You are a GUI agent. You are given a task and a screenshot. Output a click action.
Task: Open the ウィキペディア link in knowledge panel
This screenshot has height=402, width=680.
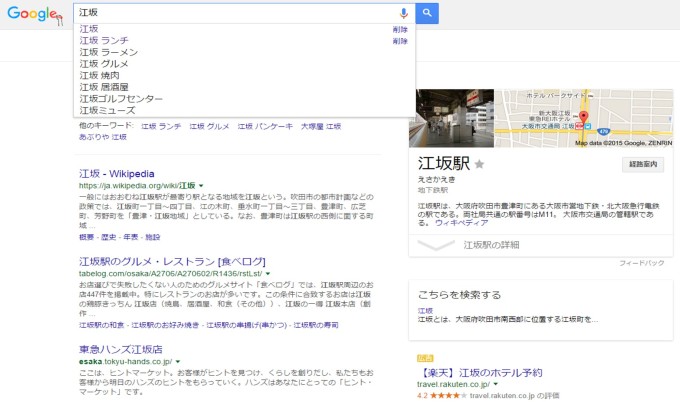pos(461,223)
